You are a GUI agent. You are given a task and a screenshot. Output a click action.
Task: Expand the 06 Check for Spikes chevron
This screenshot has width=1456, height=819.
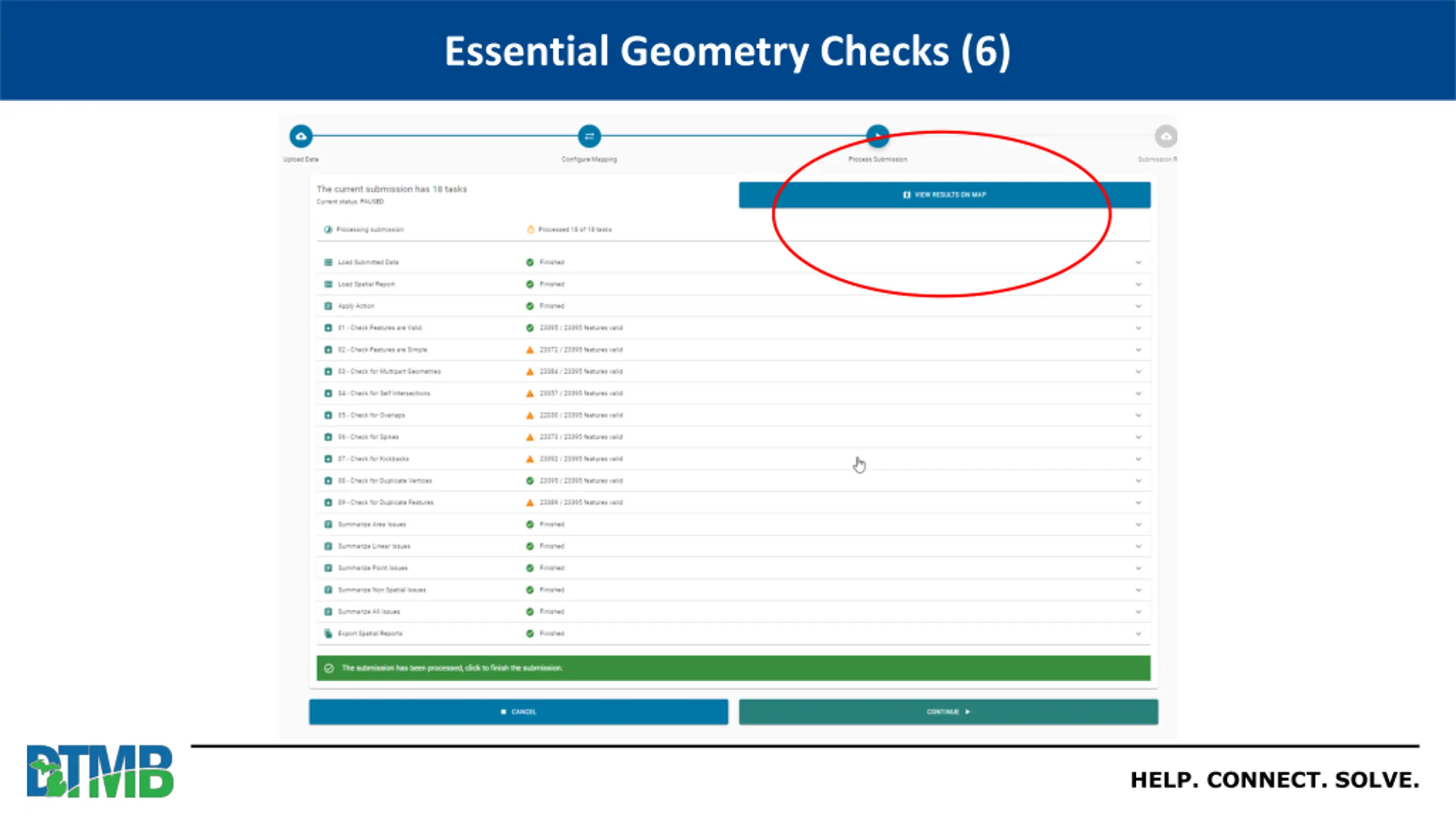(x=1138, y=437)
